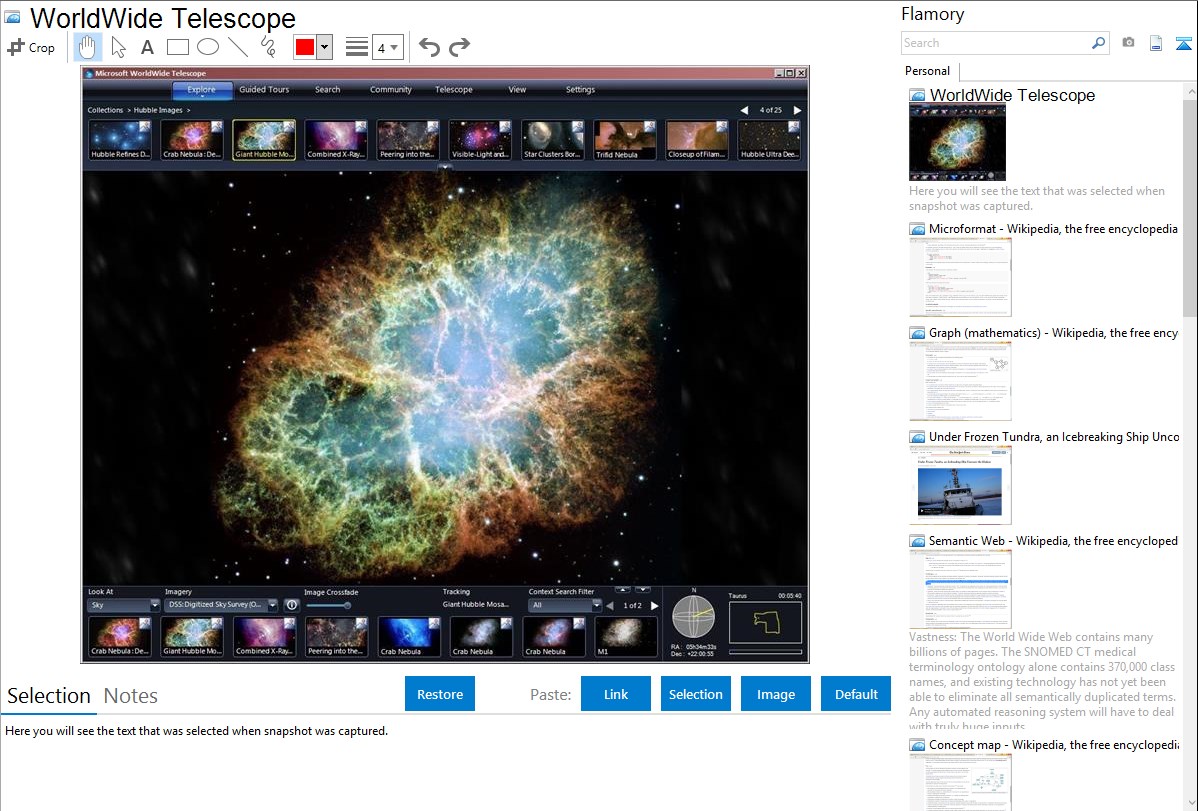Go to next page of 25 collection items
Screen dimensions: 1198x811
coord(798,110)
